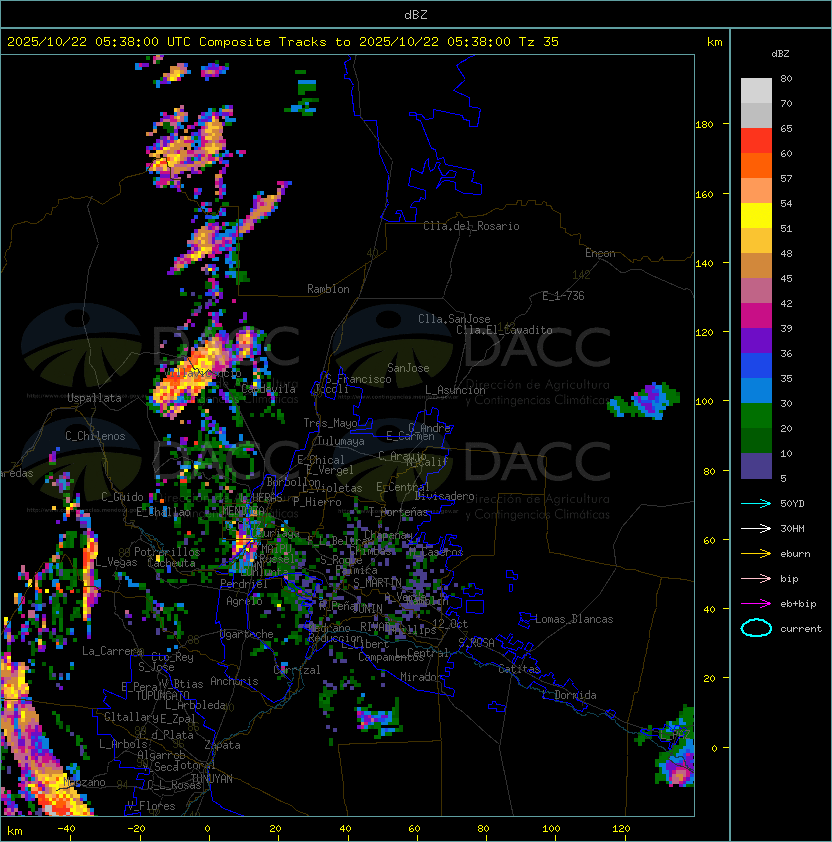Click the 'current' legend label

coord(801,628)
